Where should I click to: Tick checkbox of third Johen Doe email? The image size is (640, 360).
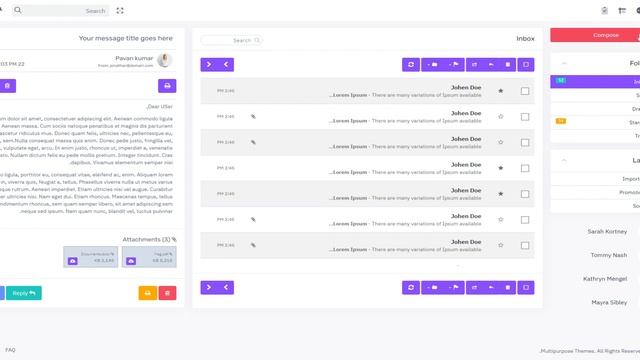pyautogui.click(x=525, y=142)
